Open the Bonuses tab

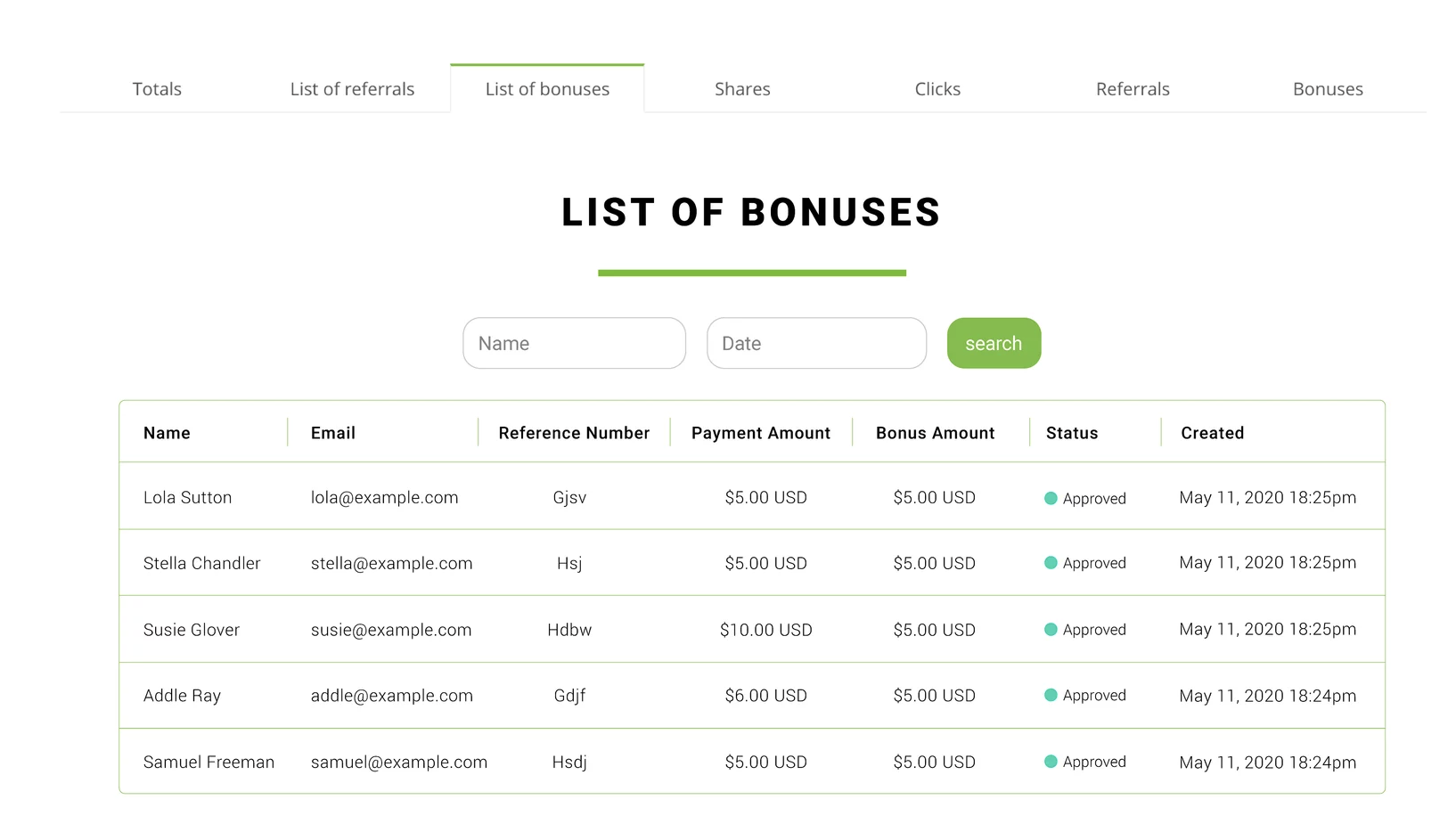1327,88
